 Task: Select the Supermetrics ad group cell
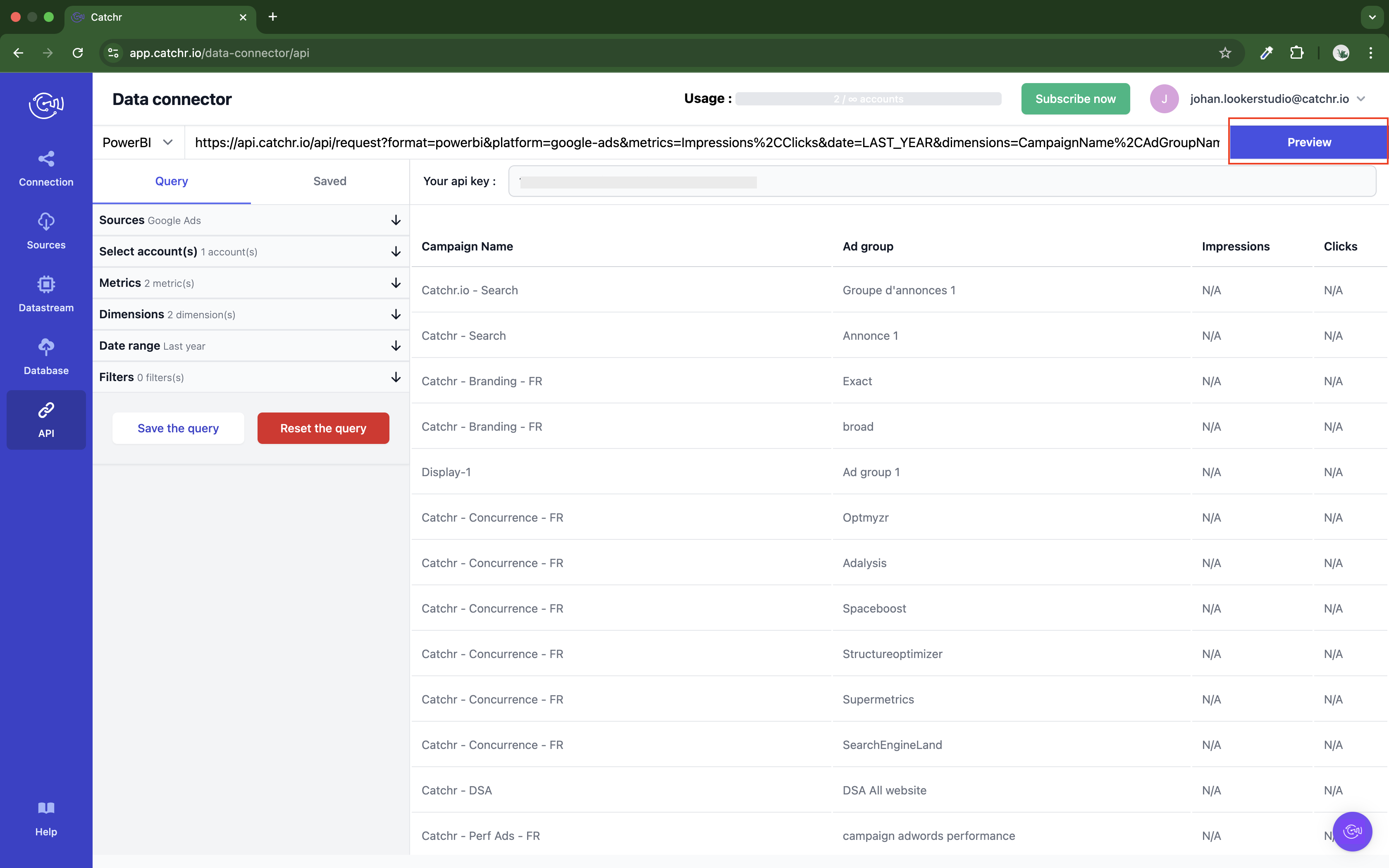[x=878, y=699]
